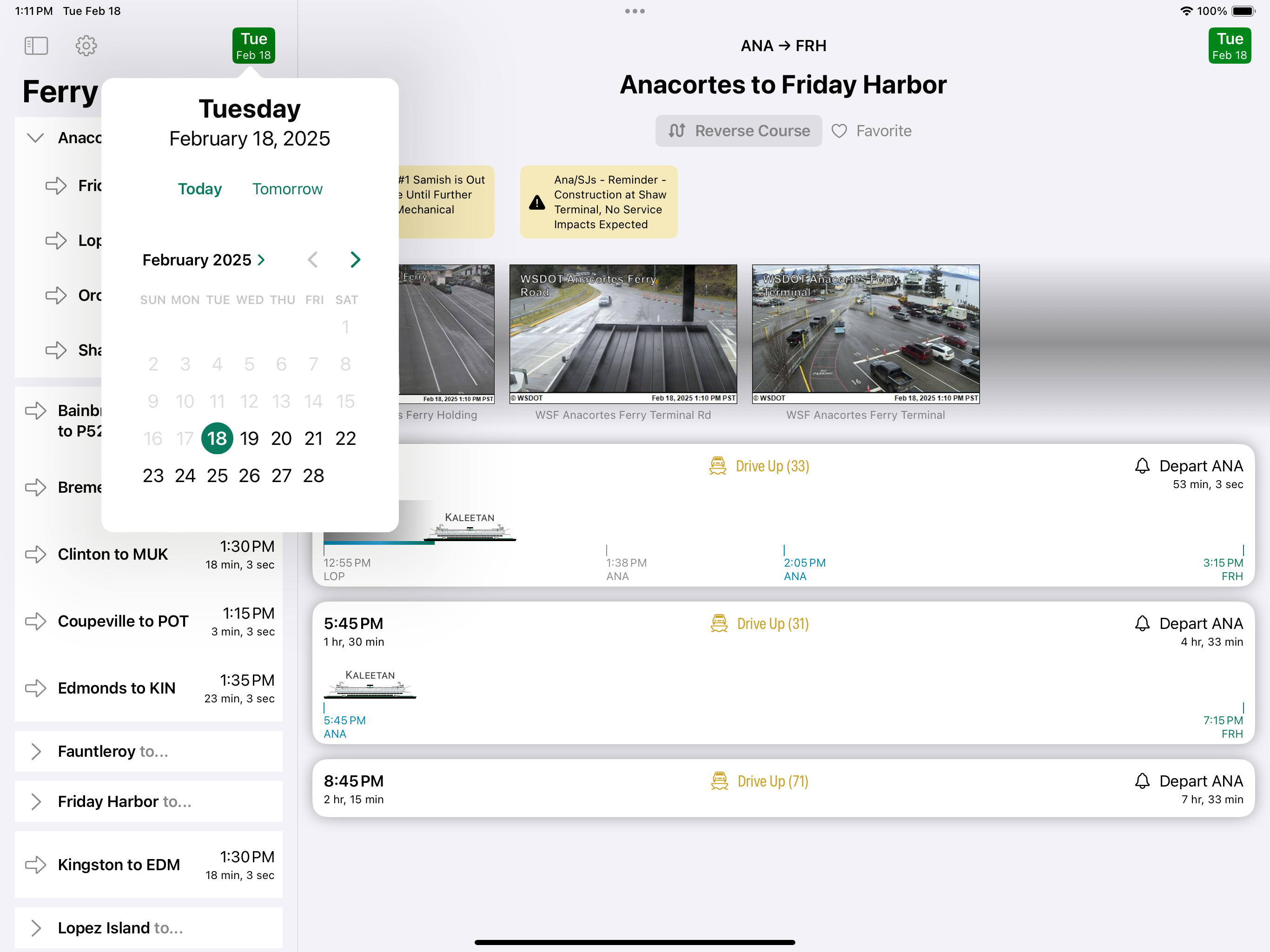Go to the next month chevron
This screenshot has width=1270, height=952.
click(356, 260)
